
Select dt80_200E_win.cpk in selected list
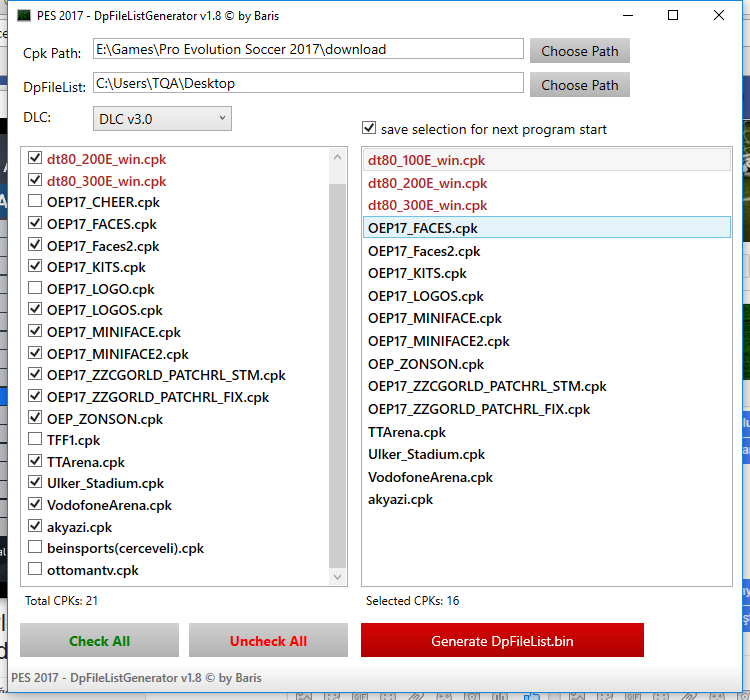tap(547, 183)
